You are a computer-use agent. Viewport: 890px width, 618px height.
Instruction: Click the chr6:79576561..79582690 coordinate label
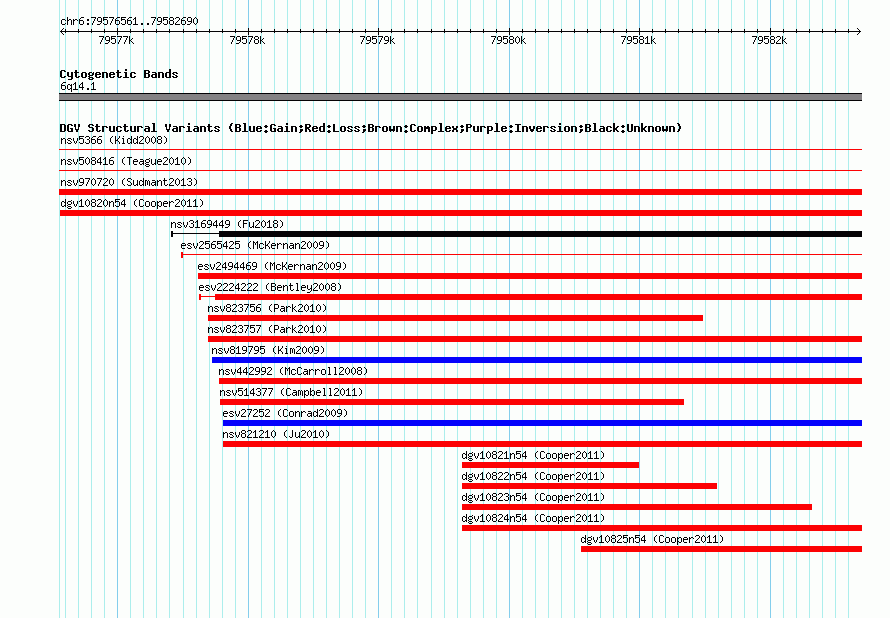click(x=129, y=22)
